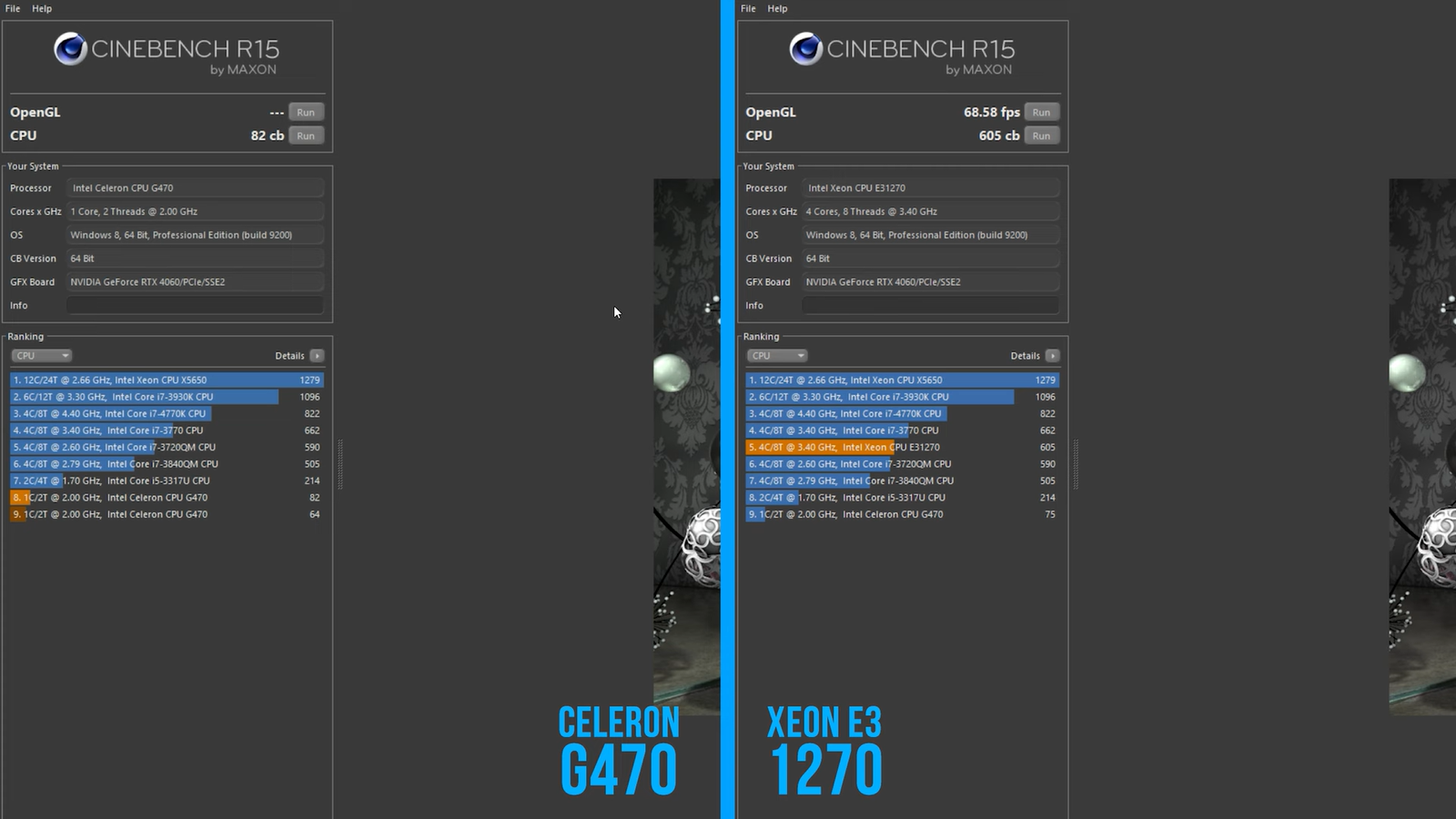Select the Core i7-3930K ranking row in the Xeon window
Viewport: 1456px width, 819px height.
pos(902,397)
